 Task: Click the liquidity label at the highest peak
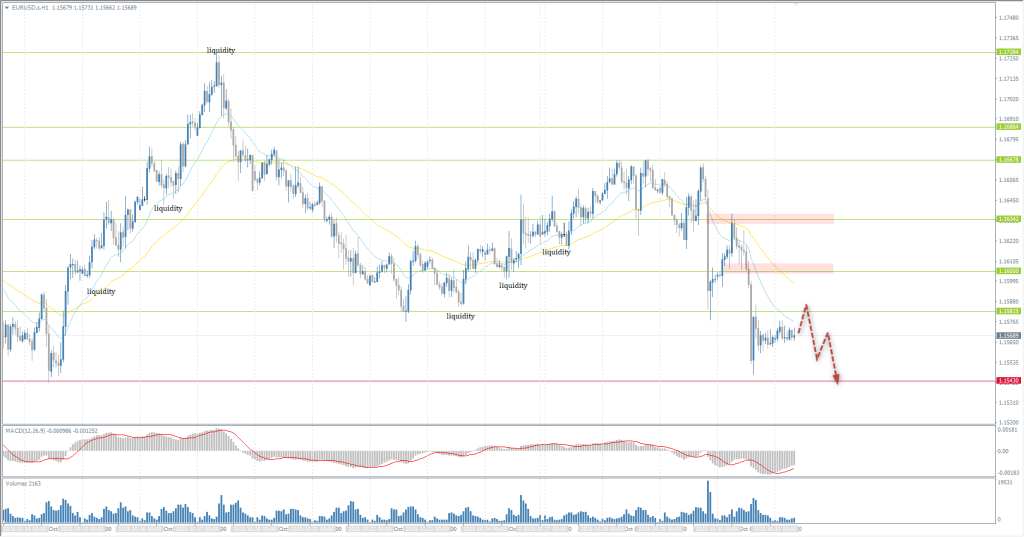221,50
